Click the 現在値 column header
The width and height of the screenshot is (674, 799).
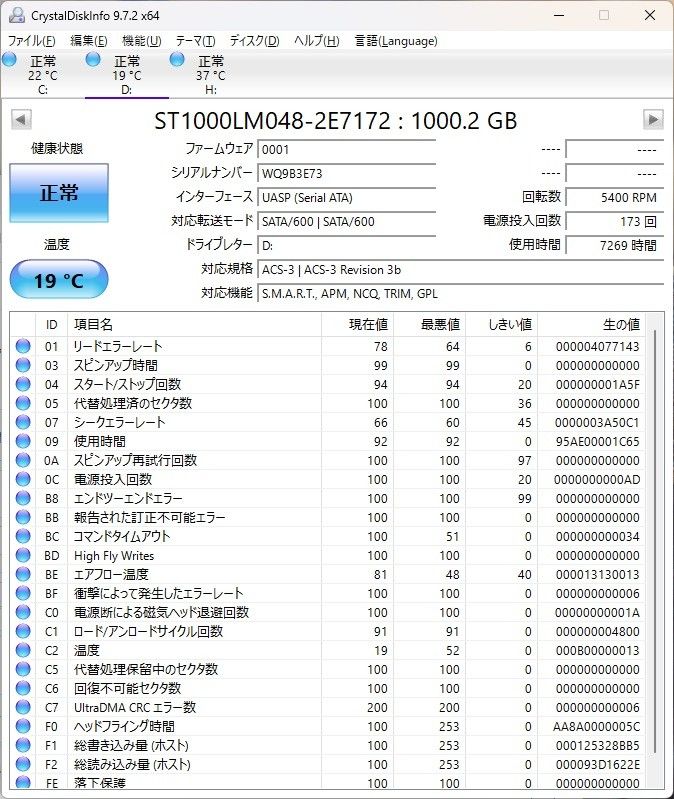(x=357, y=325)
